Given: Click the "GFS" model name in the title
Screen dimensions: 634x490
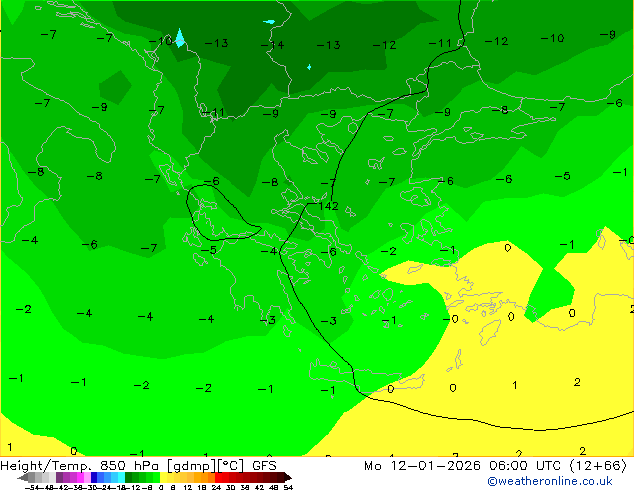Looking at the screenshot, I should coord(264,466).
